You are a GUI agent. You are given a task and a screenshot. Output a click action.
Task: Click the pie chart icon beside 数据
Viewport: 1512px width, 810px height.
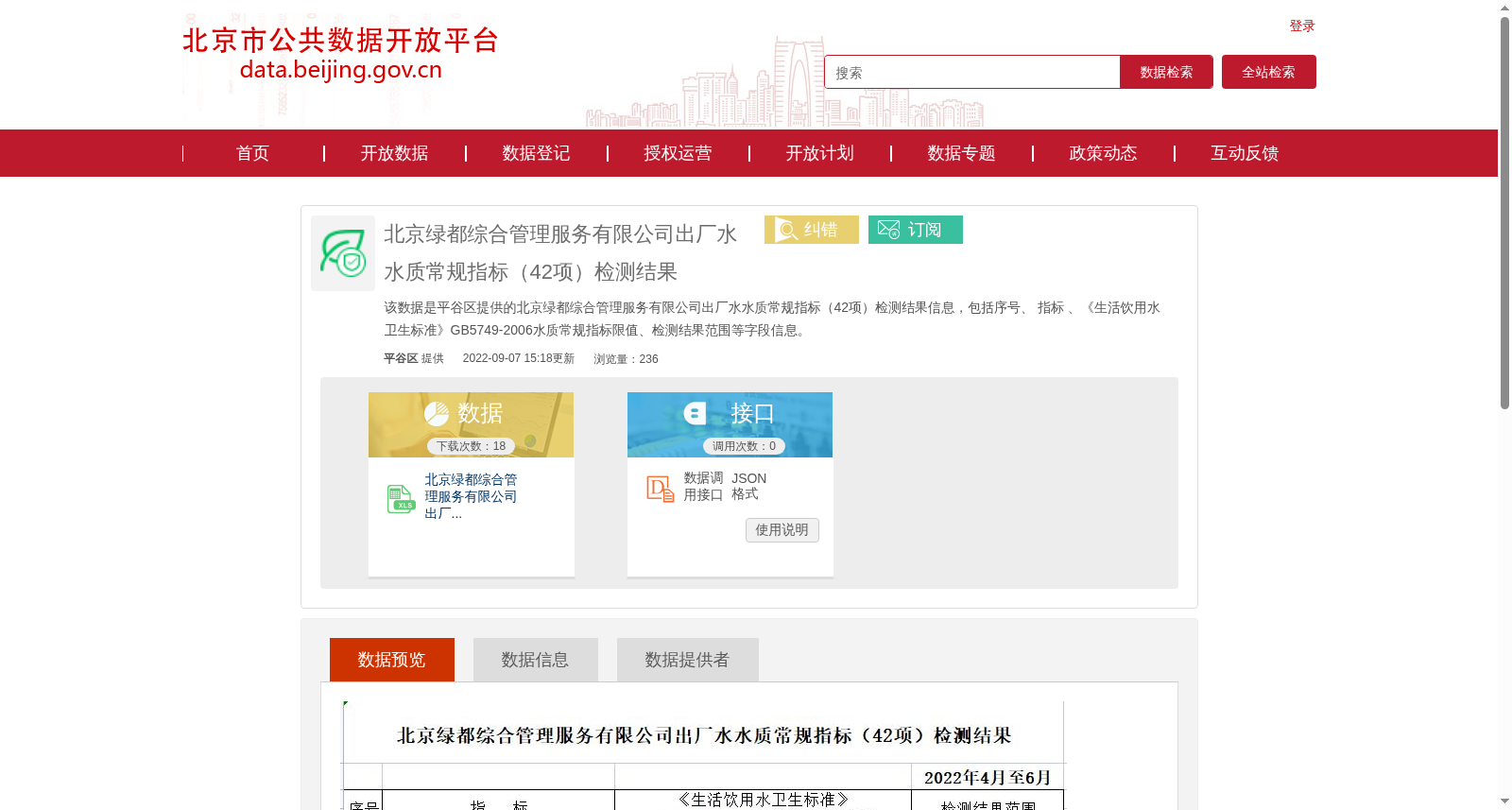coord(437,413)
